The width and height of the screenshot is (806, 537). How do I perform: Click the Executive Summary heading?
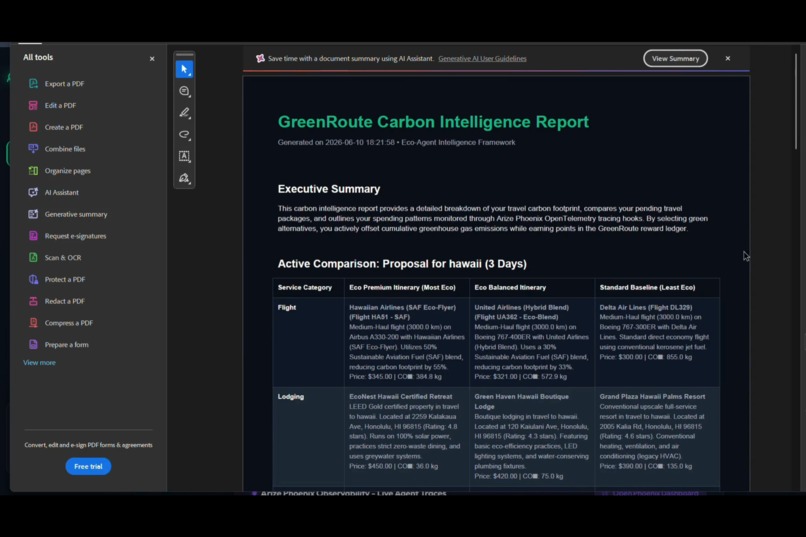pos(329,189)
